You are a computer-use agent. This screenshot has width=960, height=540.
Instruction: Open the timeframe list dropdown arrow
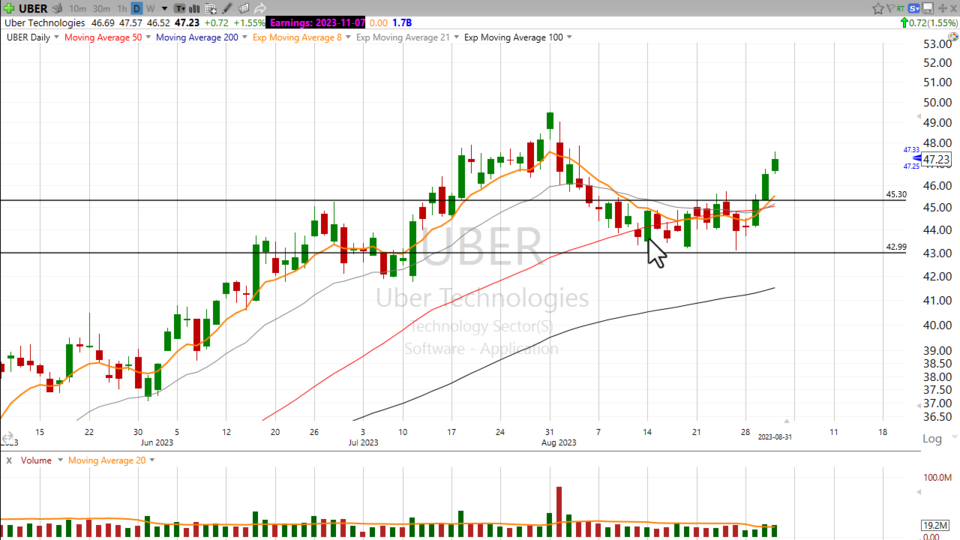point(164,9)
